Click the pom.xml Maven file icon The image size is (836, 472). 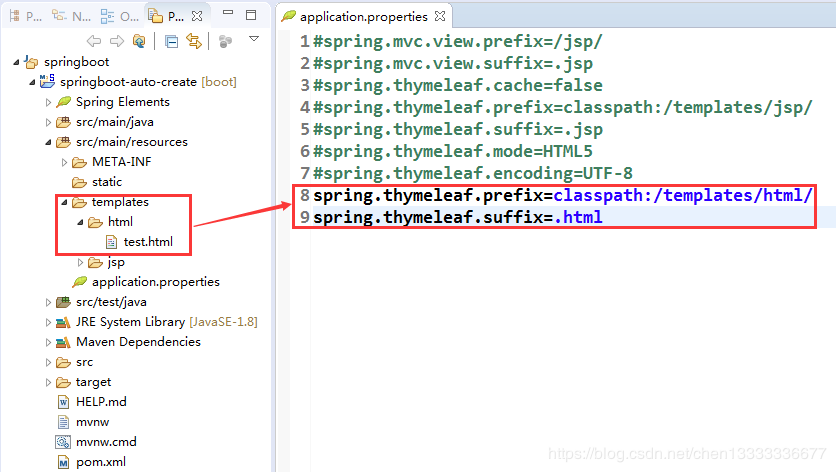(64, 462)
